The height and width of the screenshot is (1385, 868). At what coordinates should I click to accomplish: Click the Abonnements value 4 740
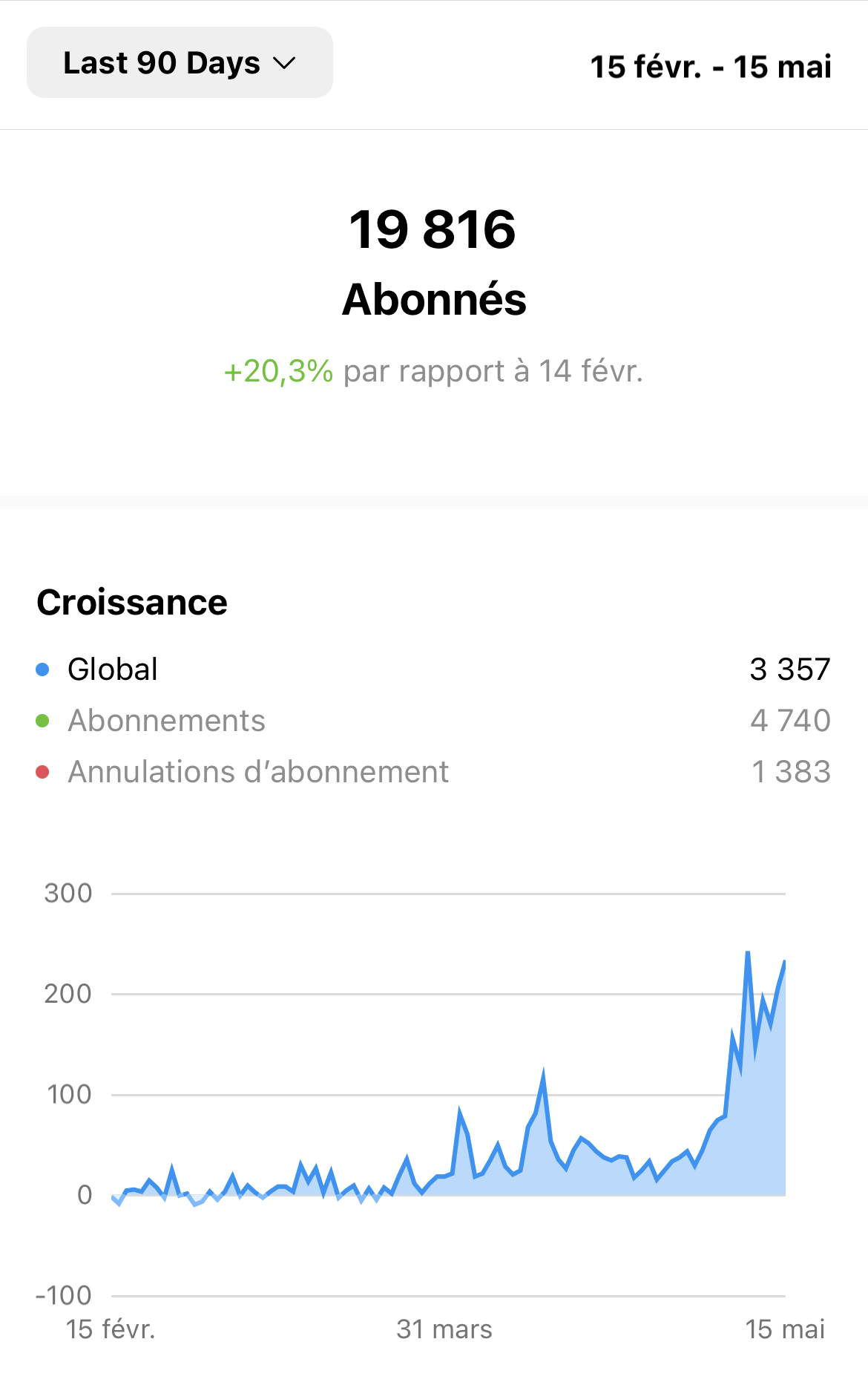(x=790, y=721)
